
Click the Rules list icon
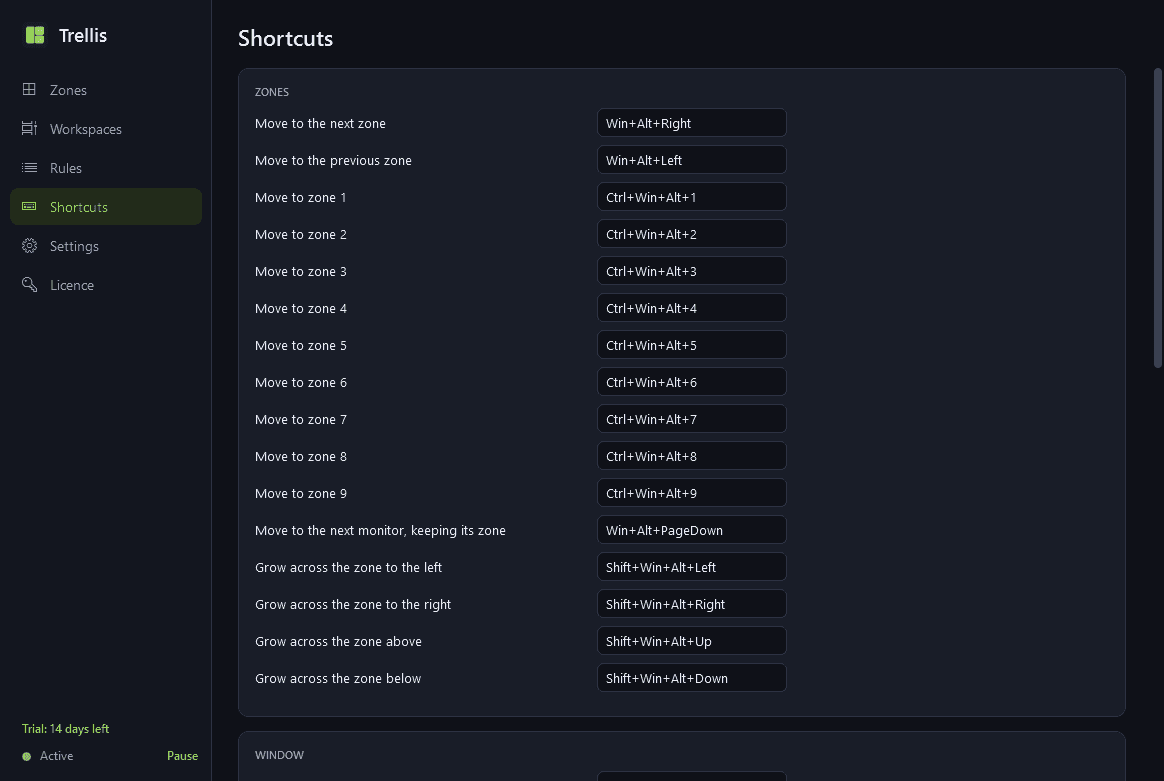coord(29,168)
